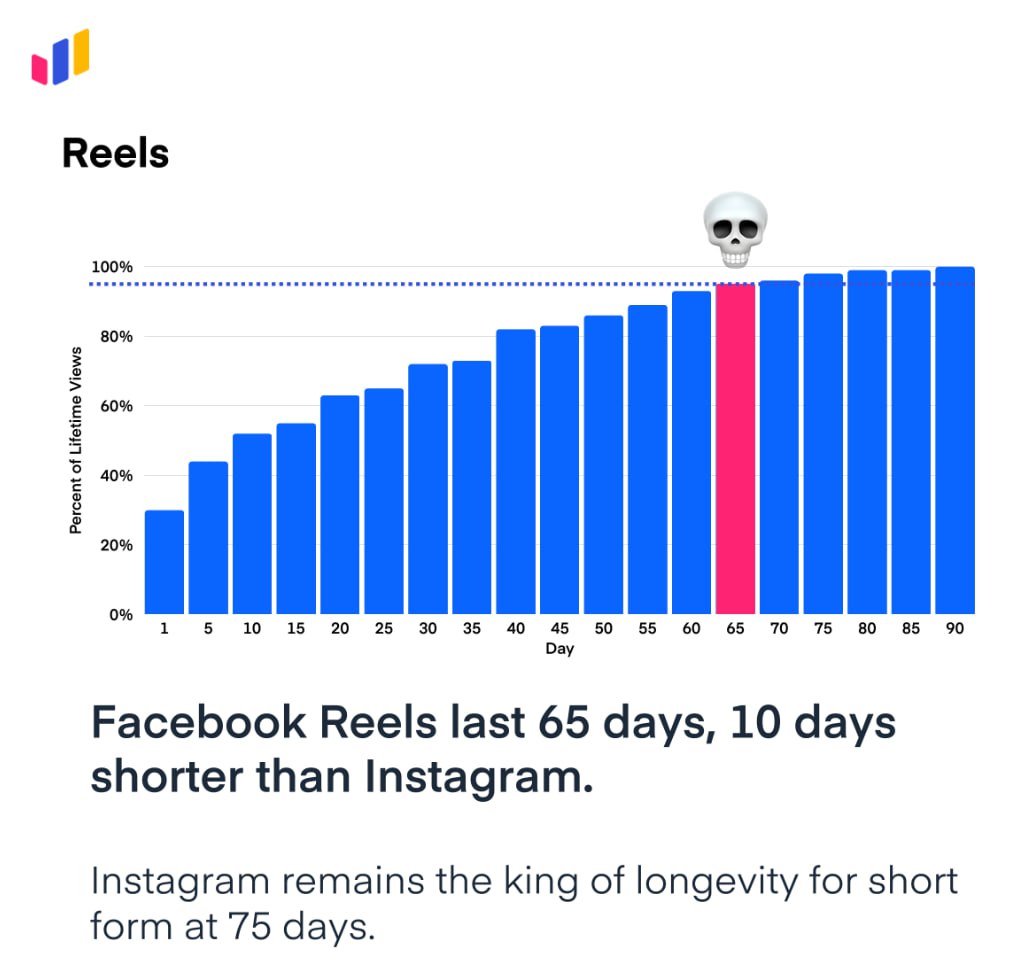The width and height of the screenshot is (1036, 980).
Task: Click the colorful bar-chart logo icon
Action: click(61, 57)
